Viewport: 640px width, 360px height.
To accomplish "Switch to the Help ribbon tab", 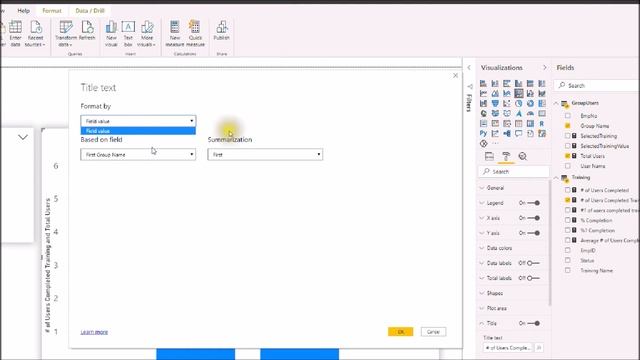I will tap(24, 11).
